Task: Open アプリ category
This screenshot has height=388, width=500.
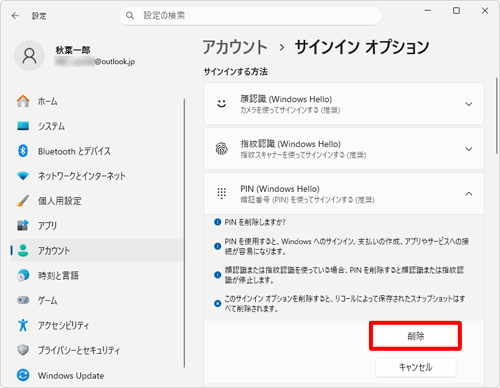Action: point(97,226)
